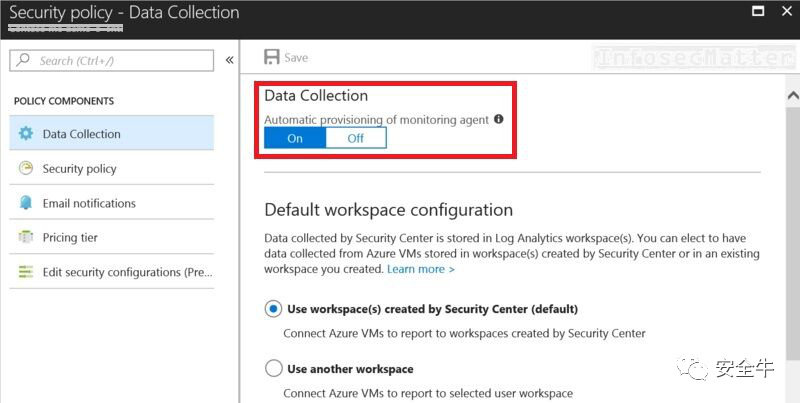Follow the Learn more link
800x403 pixels.
tap(420, 269)
